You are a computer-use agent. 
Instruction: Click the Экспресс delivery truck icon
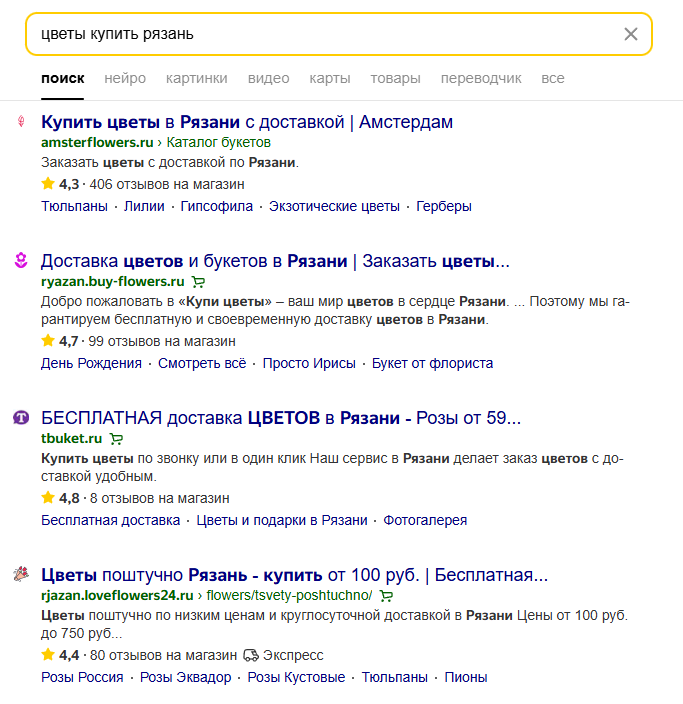click(250, 656)
